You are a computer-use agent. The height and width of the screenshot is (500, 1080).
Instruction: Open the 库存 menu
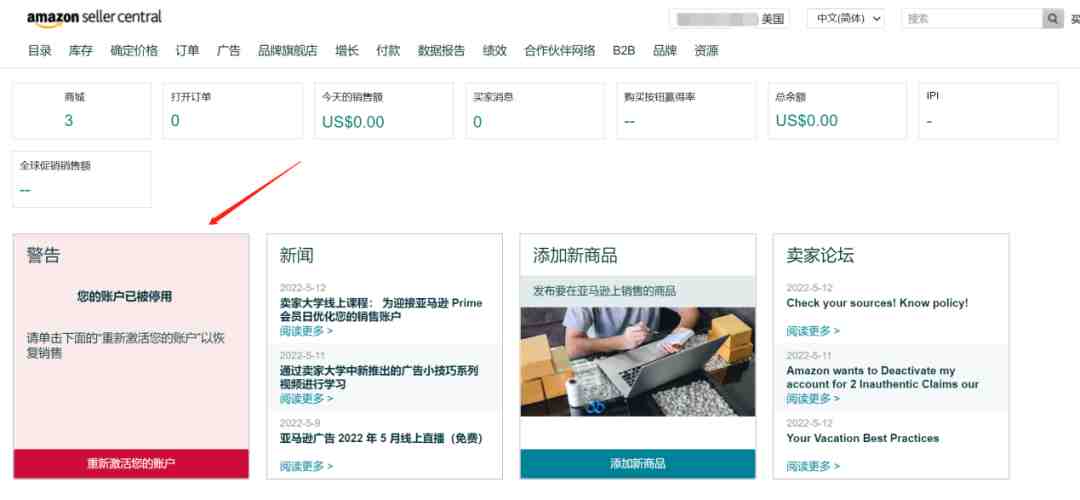tap(81, 50)
